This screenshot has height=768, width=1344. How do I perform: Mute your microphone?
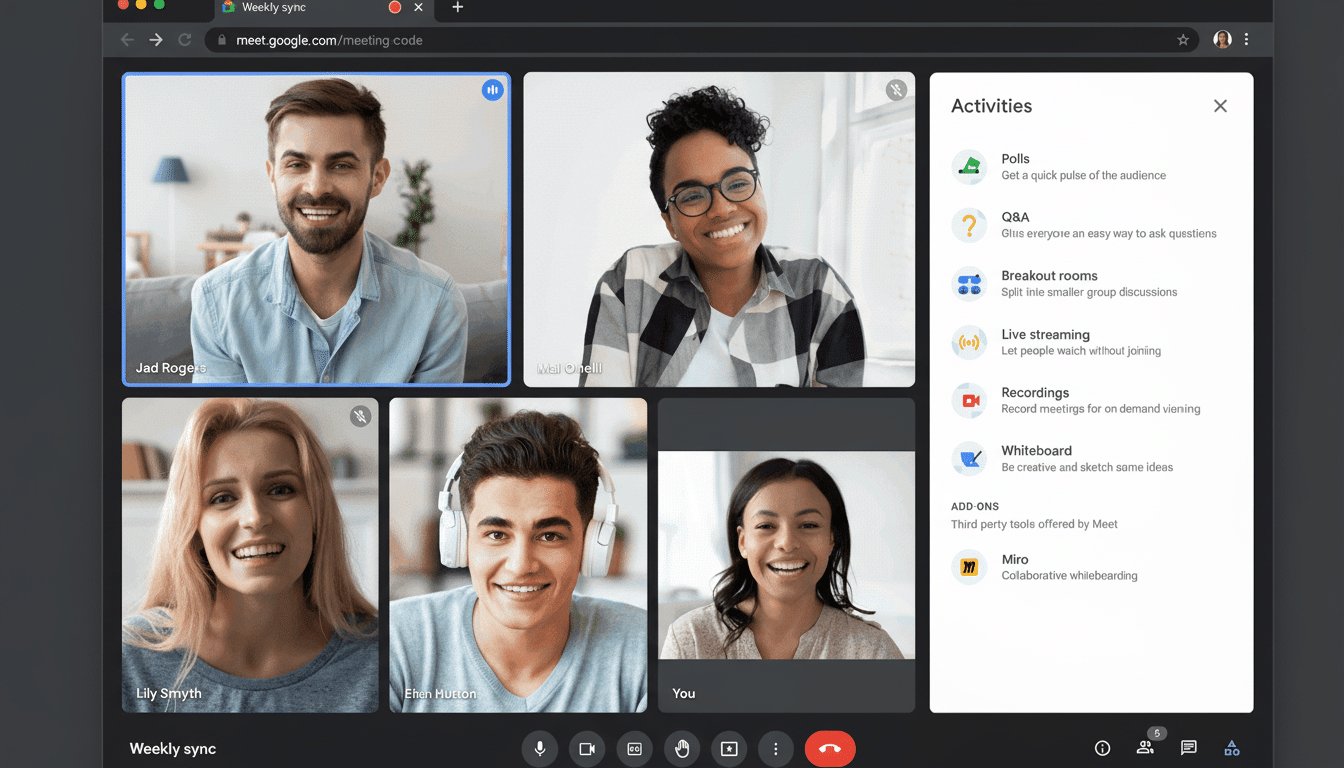(540, 748)
